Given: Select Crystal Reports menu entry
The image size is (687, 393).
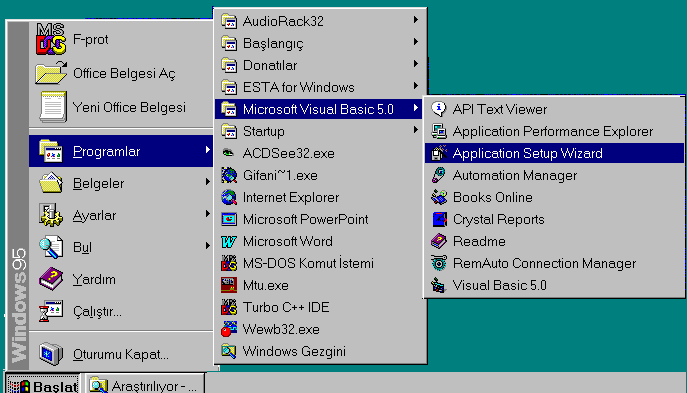Looking at the screenshot, I should 554,219.
